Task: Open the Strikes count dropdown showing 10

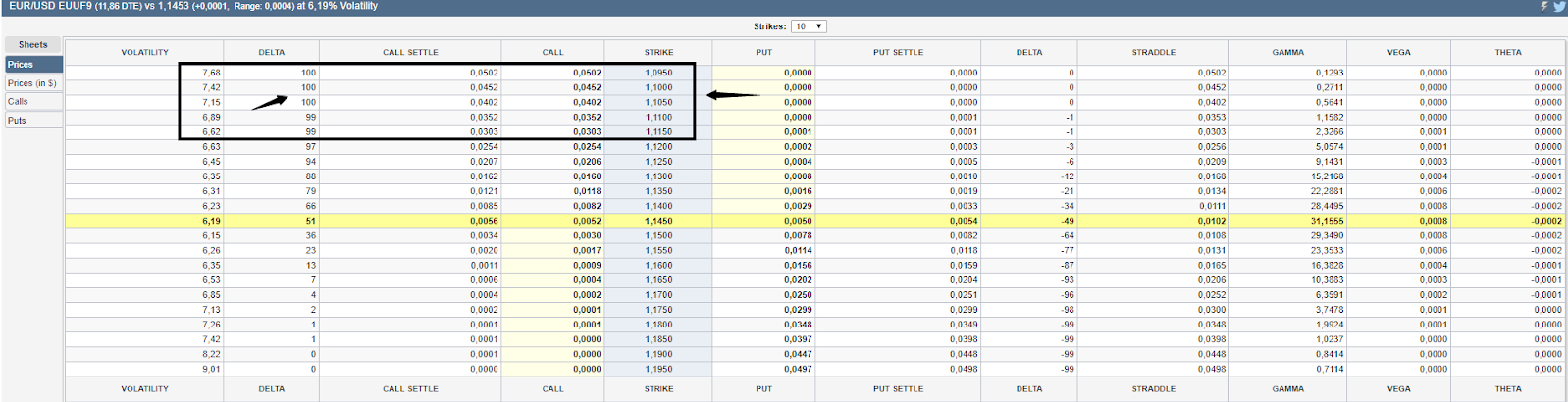Action: coord(809,26)
